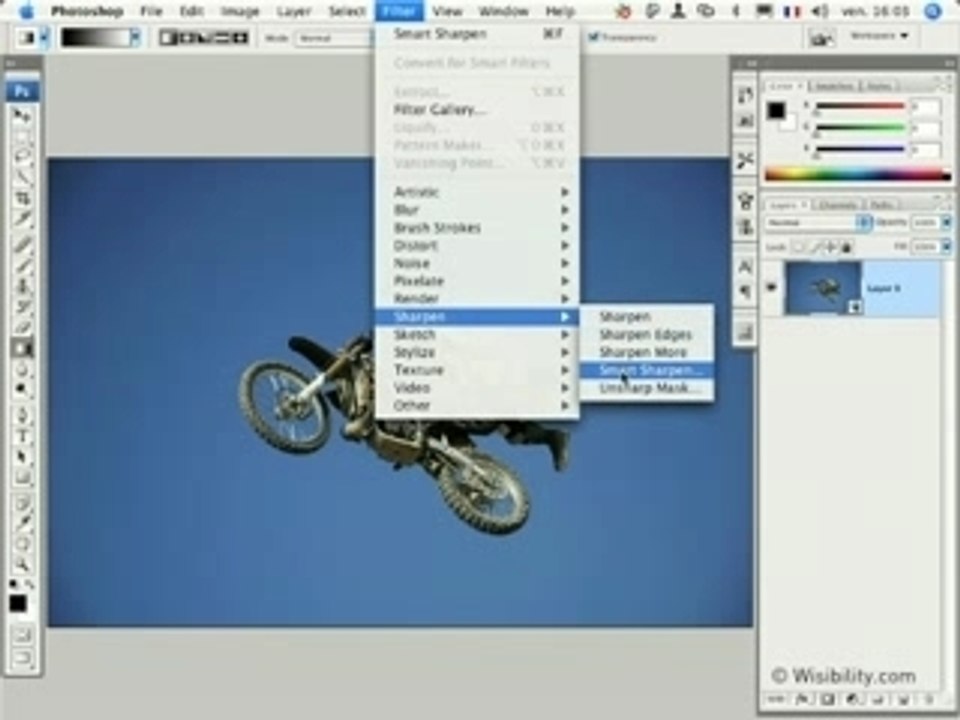The height and width of the screenshot is (720, 960).
Task: Click the color panel foreground swatch
Action: click(x=776, y=110)
